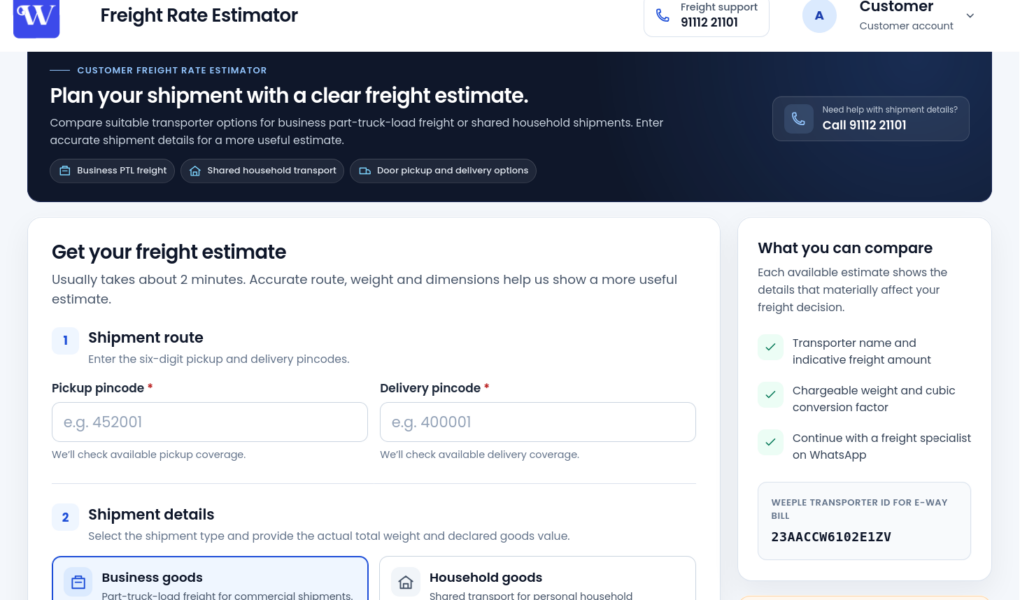Focus the Pickup pincode field
The width and height of the screenshot is (1020, 600).
click(x=209, y=422)
